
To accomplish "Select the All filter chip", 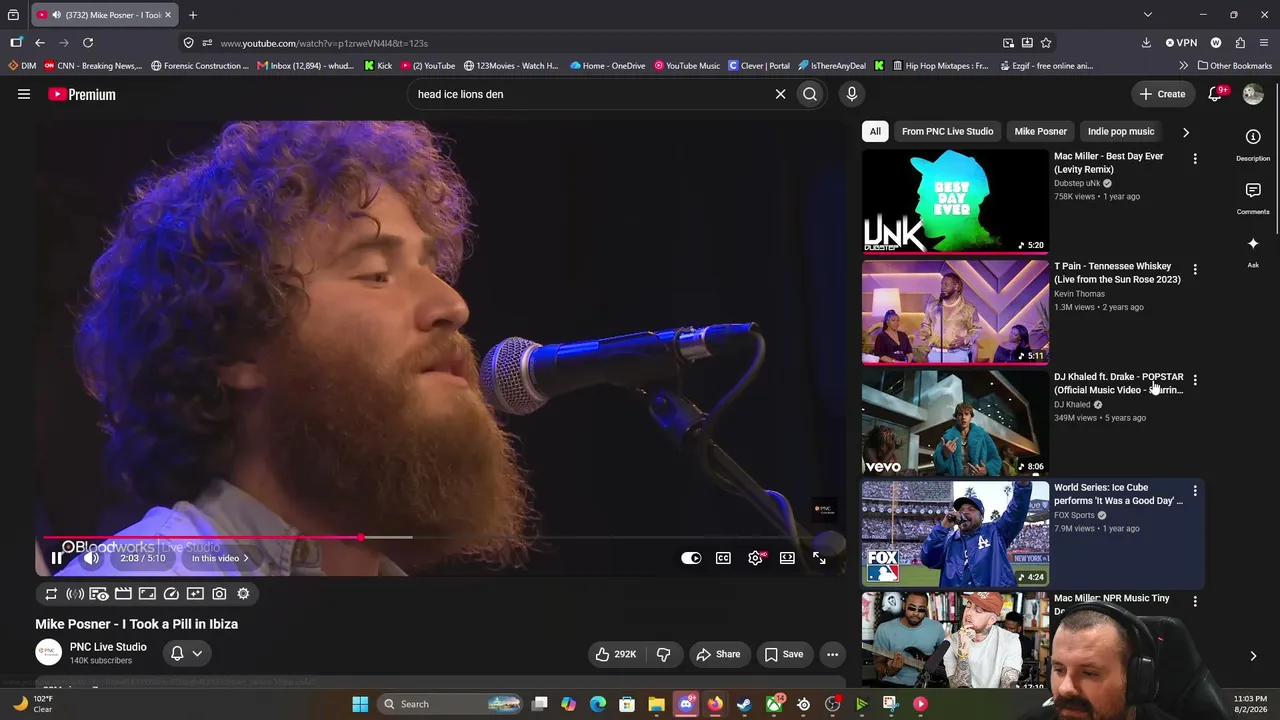I will point(875,131).
